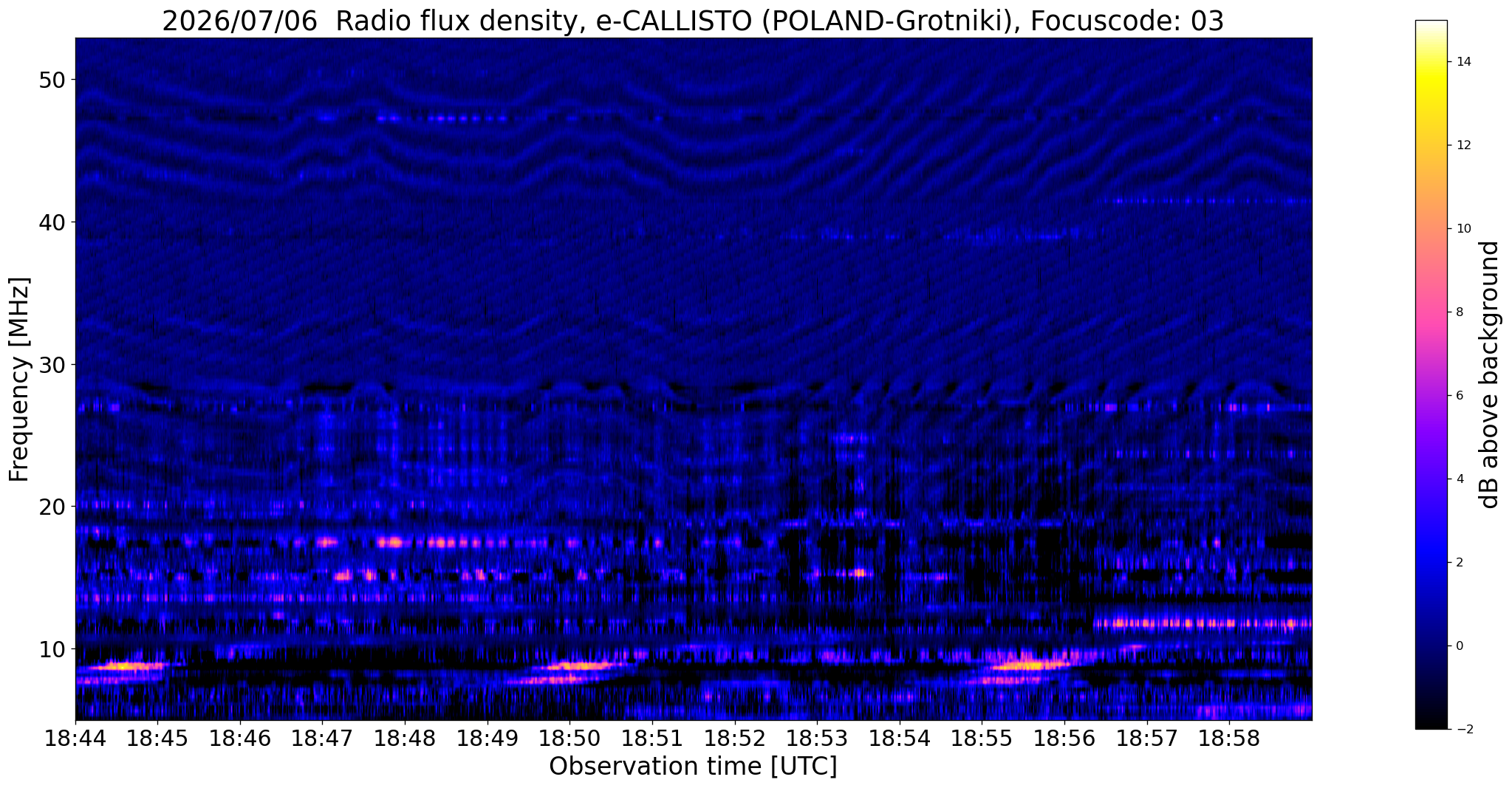Click the Observation time [UTC] label
This screenshot has width=1512, height=788.
tap(693, 767)
